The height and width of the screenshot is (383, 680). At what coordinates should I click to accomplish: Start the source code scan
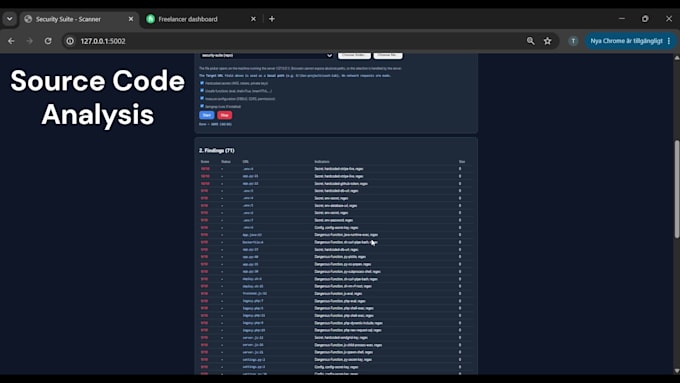(x=206, y=115)
